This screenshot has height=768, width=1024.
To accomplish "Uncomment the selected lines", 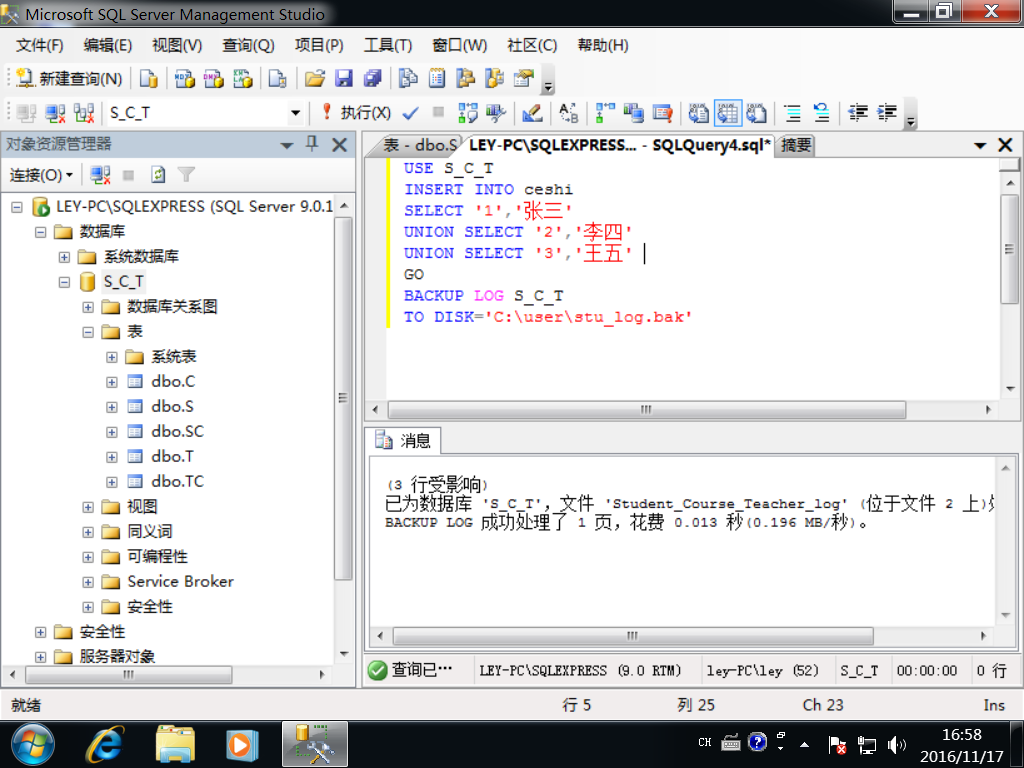I will click(822, 114).
